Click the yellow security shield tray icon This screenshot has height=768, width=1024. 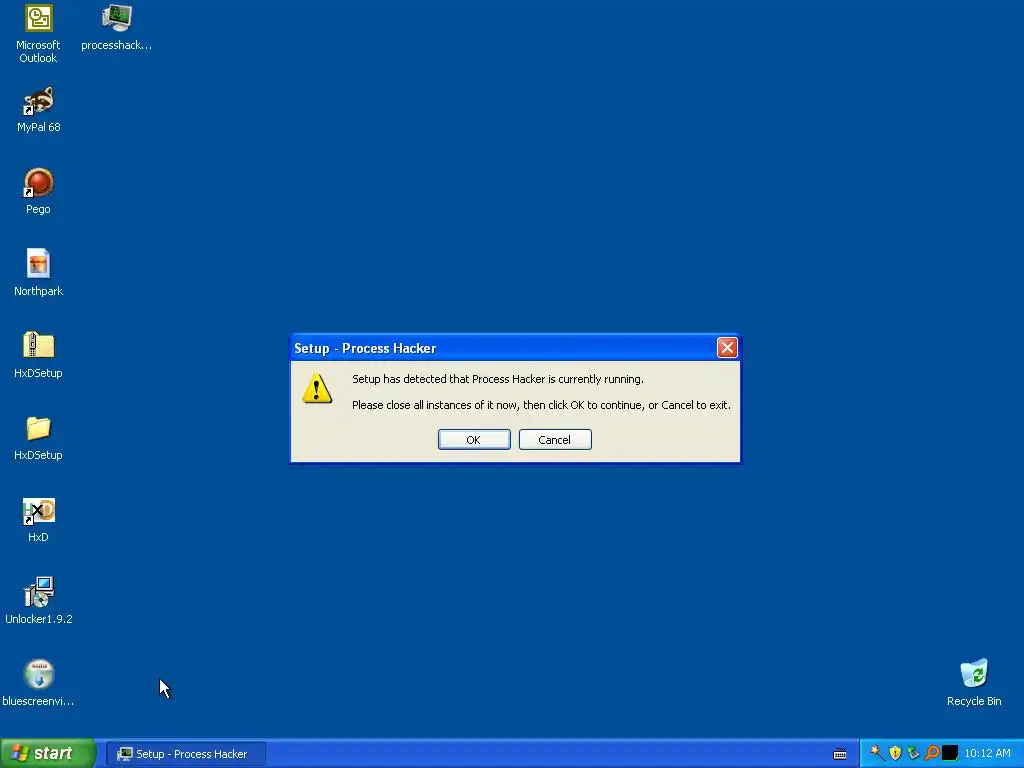point(895,753)
